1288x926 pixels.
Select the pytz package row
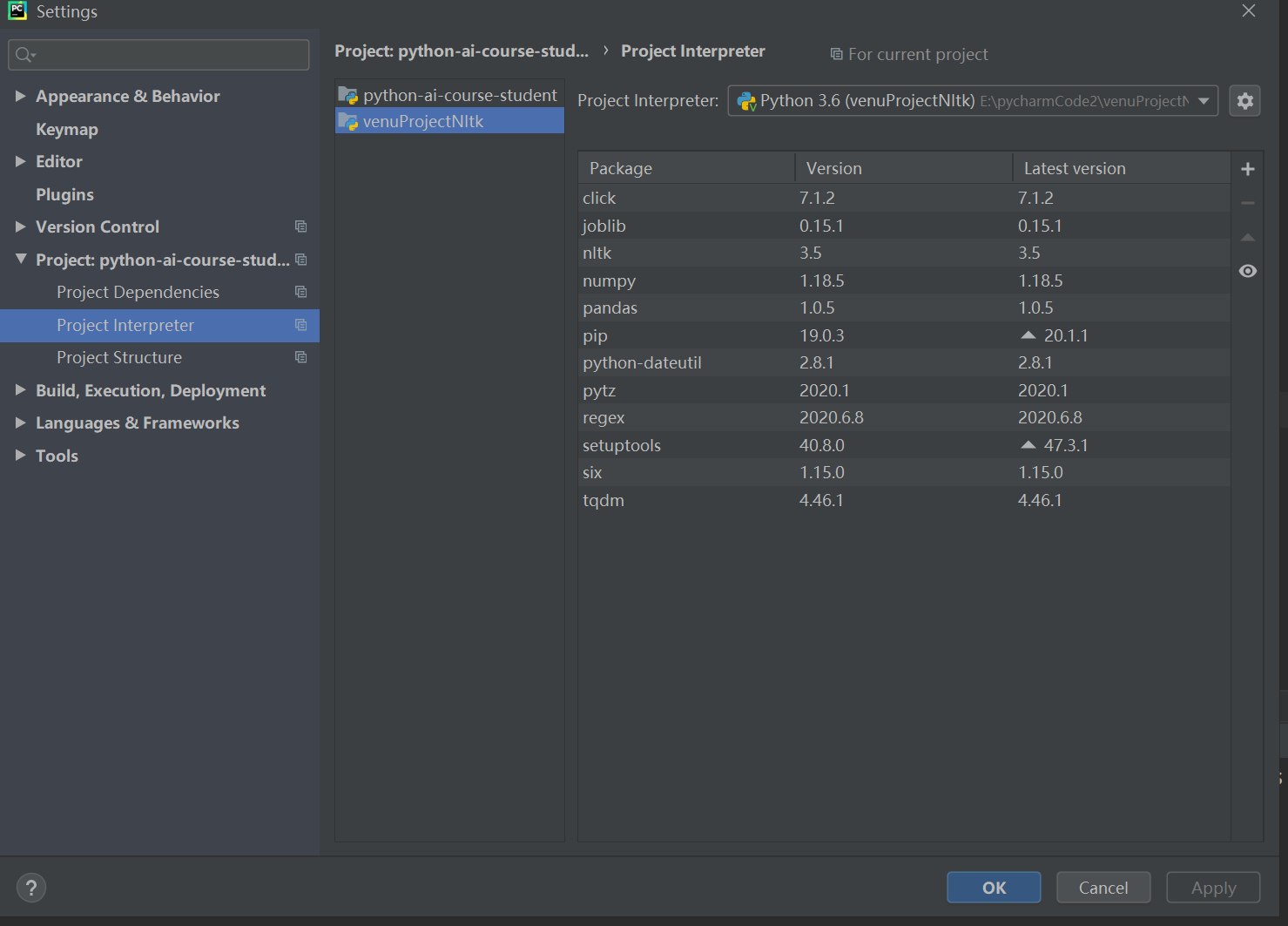(904, 390)
